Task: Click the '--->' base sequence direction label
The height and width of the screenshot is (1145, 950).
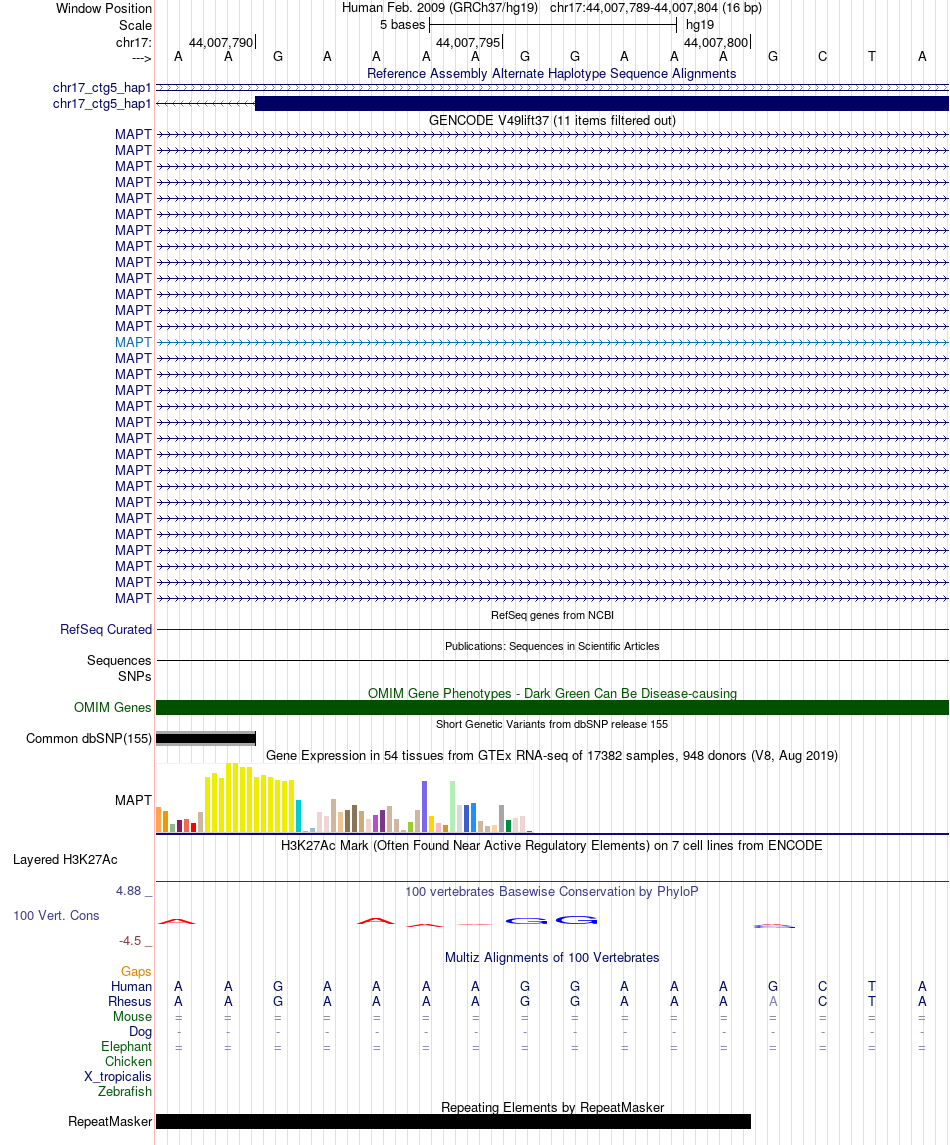Action: 141,58
